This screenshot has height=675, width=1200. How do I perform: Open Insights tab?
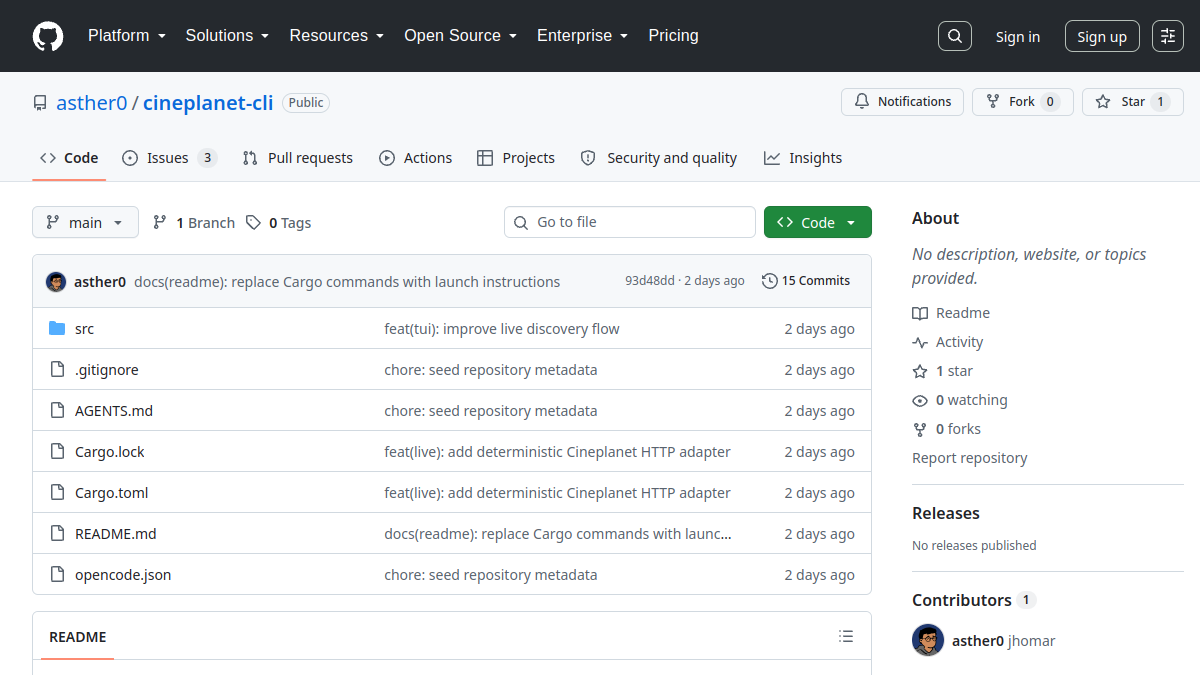803,158
